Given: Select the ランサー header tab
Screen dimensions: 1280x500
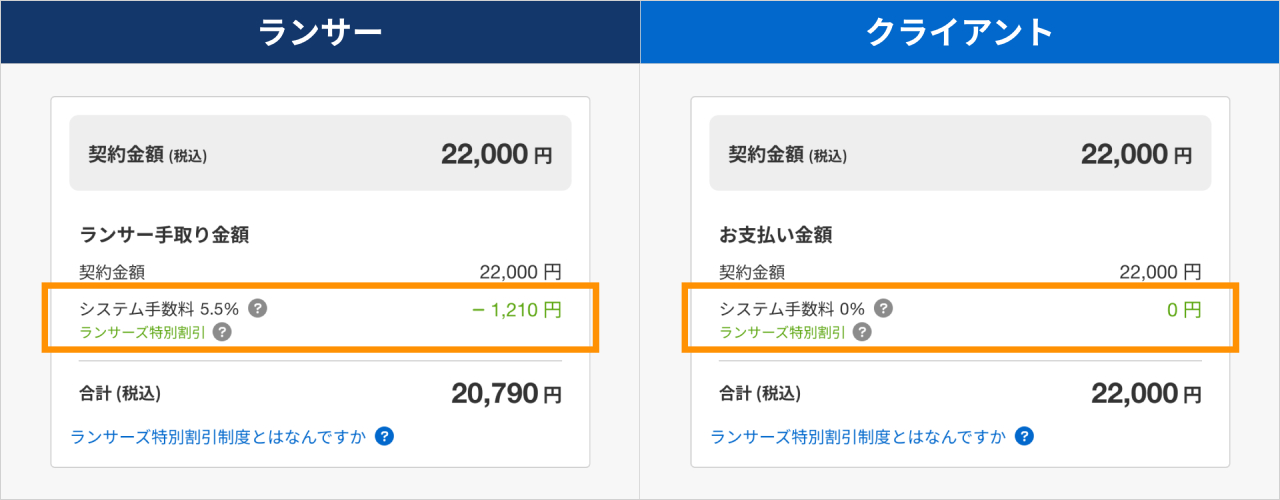Looking at the screenshot, I should click(x=320, y=32).
